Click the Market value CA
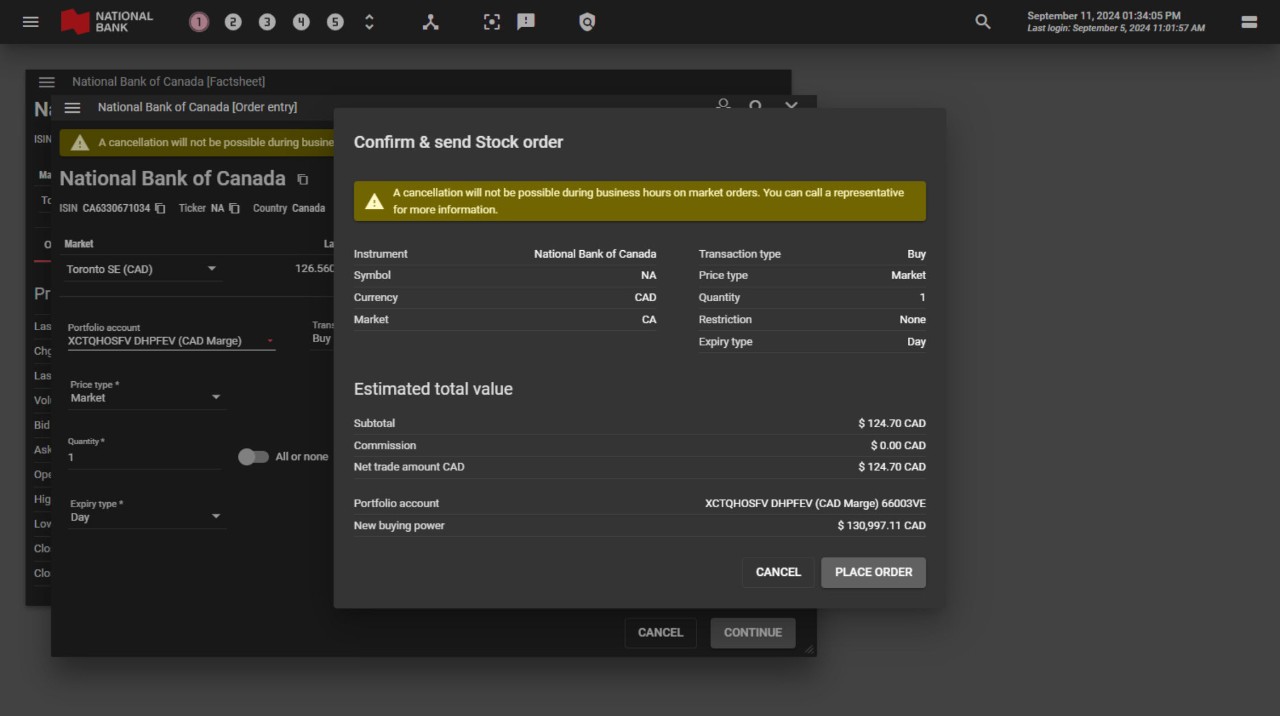Image resolution: width=1280 pixels, height=716 pixels. coord(649,319)
